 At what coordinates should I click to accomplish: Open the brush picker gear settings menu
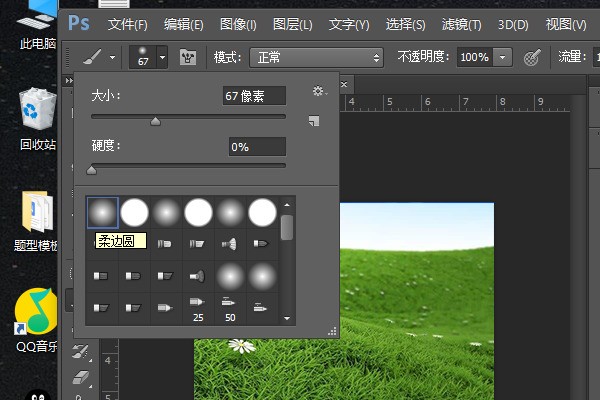[x=319, y=91]
